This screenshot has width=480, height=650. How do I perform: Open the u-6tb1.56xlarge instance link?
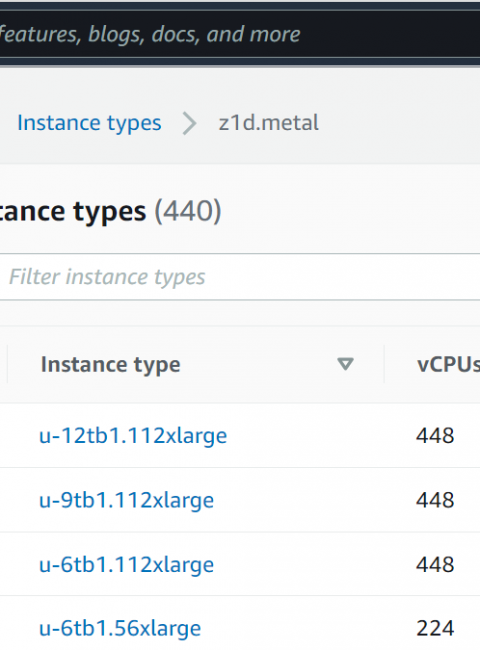[x=120, y=628]
